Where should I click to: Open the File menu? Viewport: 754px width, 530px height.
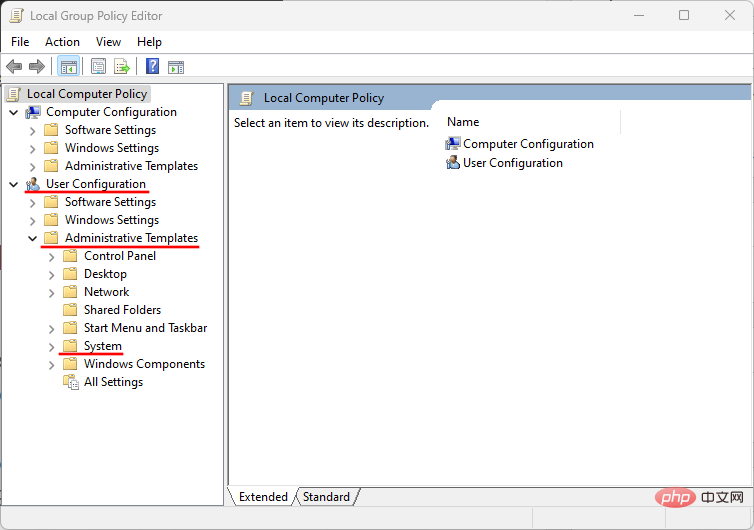[x=20, y=42]
